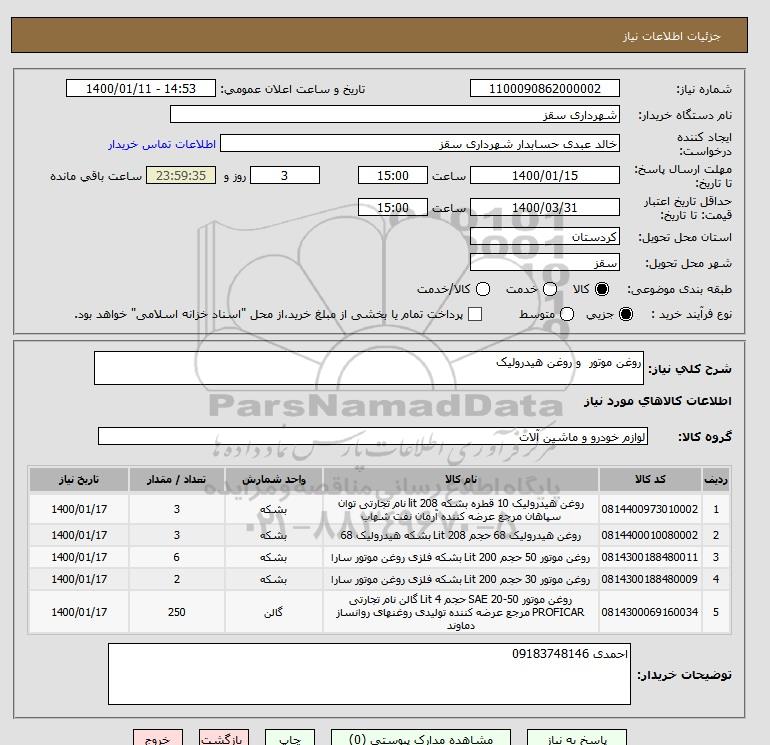Click quantity 6 in row 3
The image size is (770, 745).
point(177,557)
